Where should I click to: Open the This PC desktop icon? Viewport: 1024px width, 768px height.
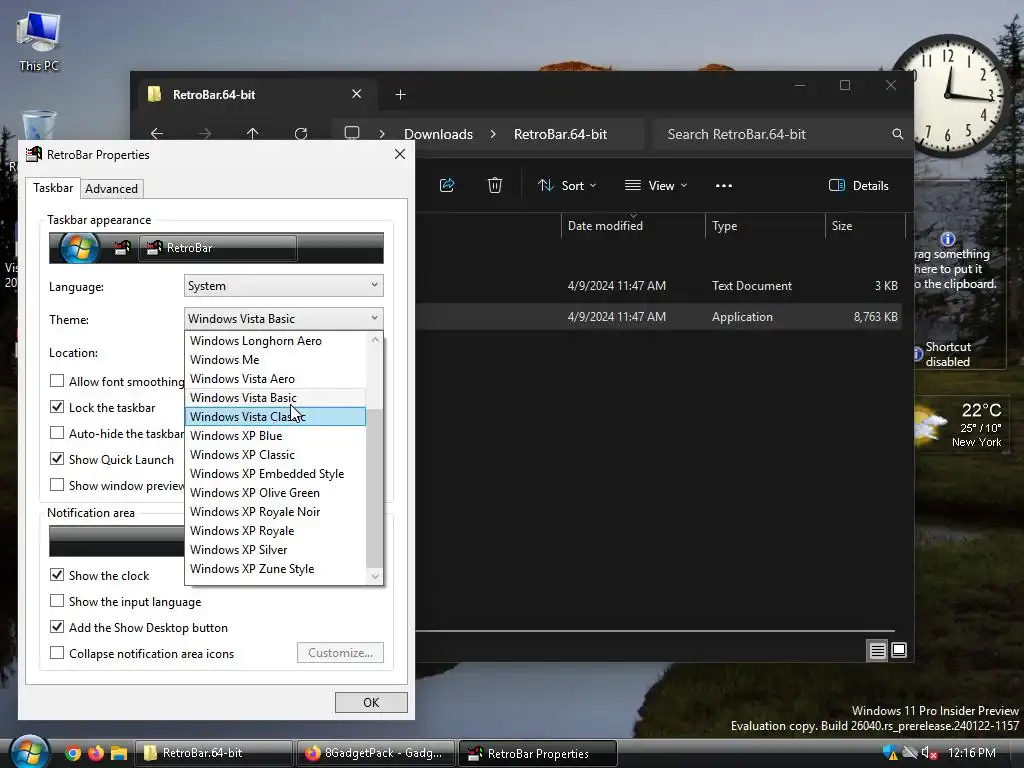39,40
